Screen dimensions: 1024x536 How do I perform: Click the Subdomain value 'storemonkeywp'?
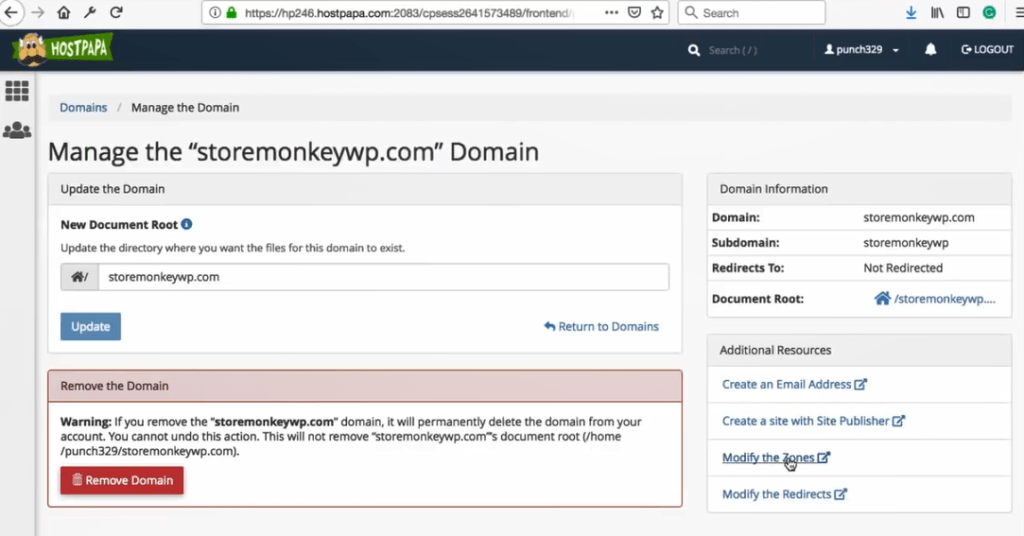coord(906,243)
